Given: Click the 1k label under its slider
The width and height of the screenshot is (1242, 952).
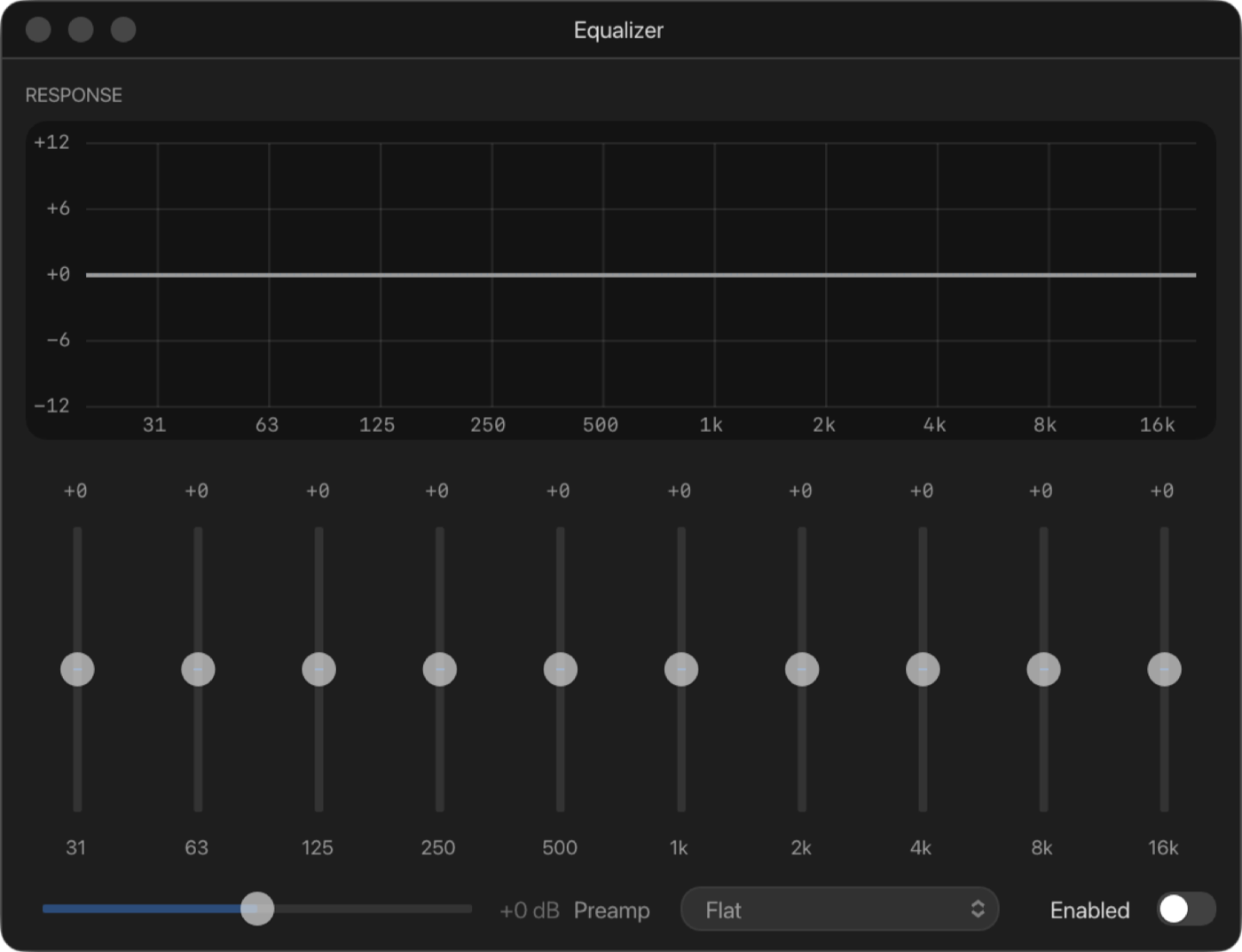Looking at the screenshot, I should (x=679, y=847).
